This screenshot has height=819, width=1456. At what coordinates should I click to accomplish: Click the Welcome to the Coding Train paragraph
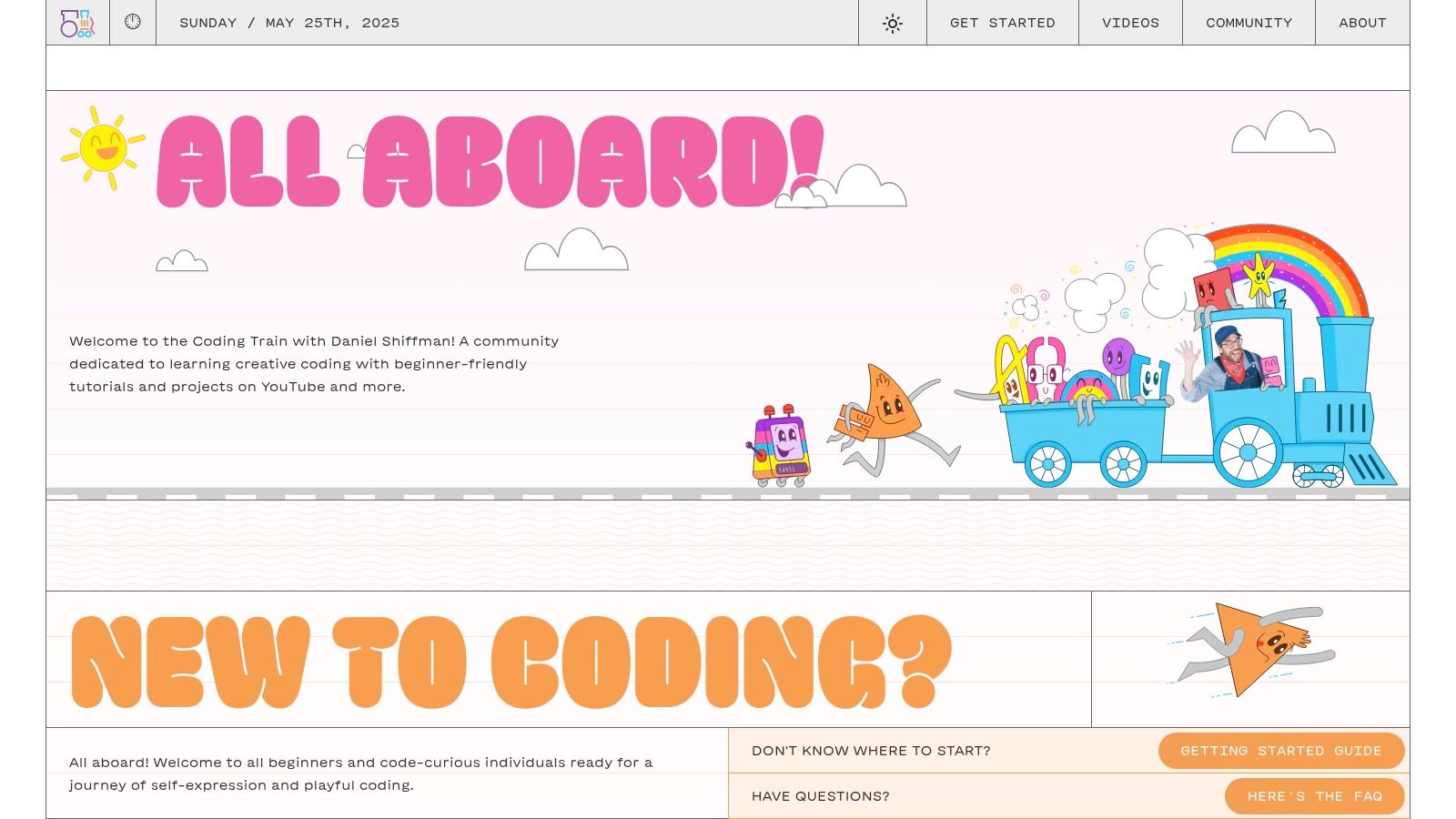click(314, 364)
